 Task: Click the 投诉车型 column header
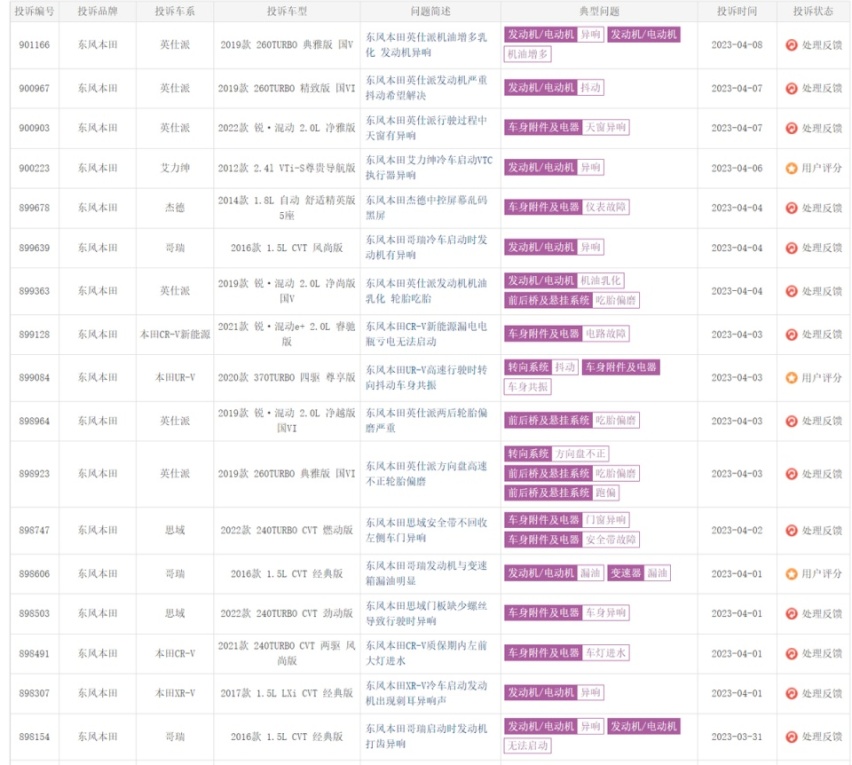(x=287, y=11)
